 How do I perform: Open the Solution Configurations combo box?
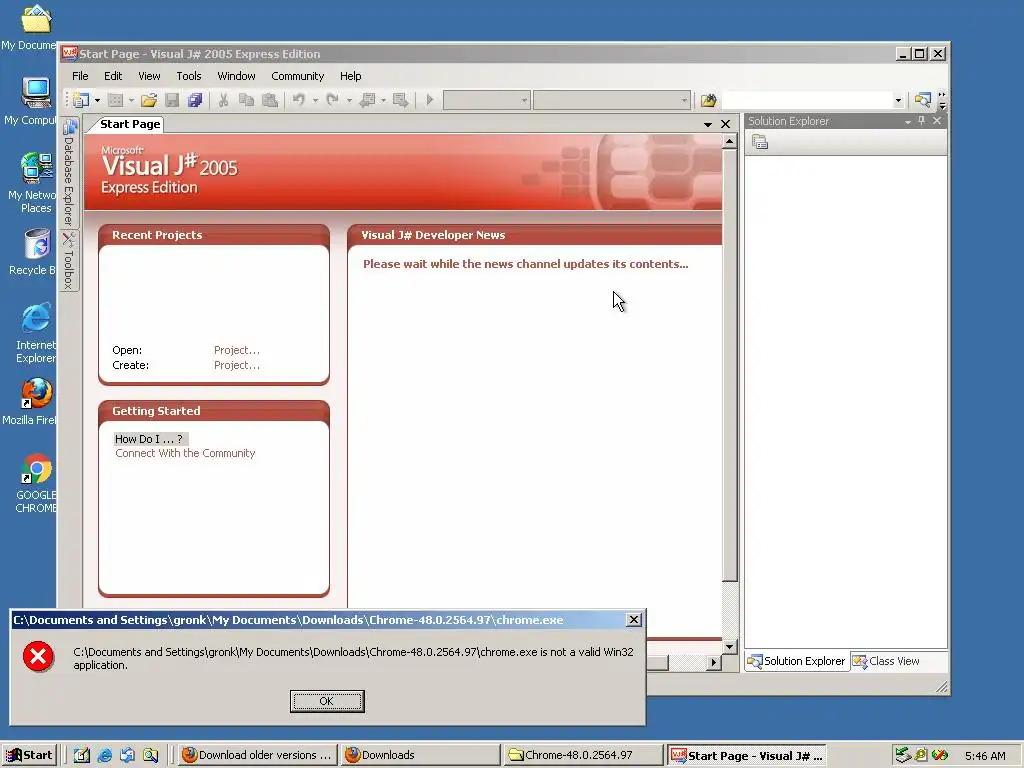[x=486, y=100]
